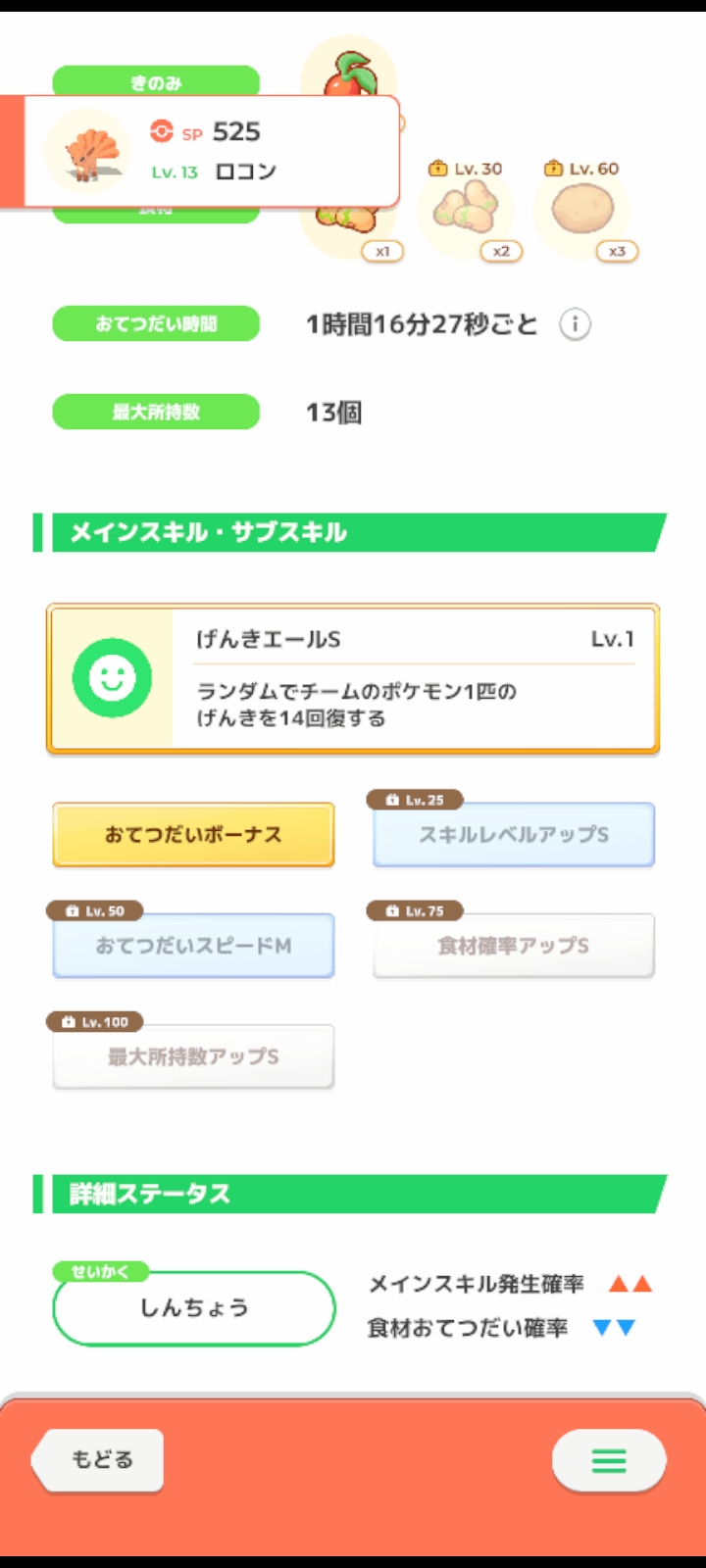The height and width of the screenshot is (1568, 706).
Task: Tap the info icon beside helping time
Action: pos(575,324)
